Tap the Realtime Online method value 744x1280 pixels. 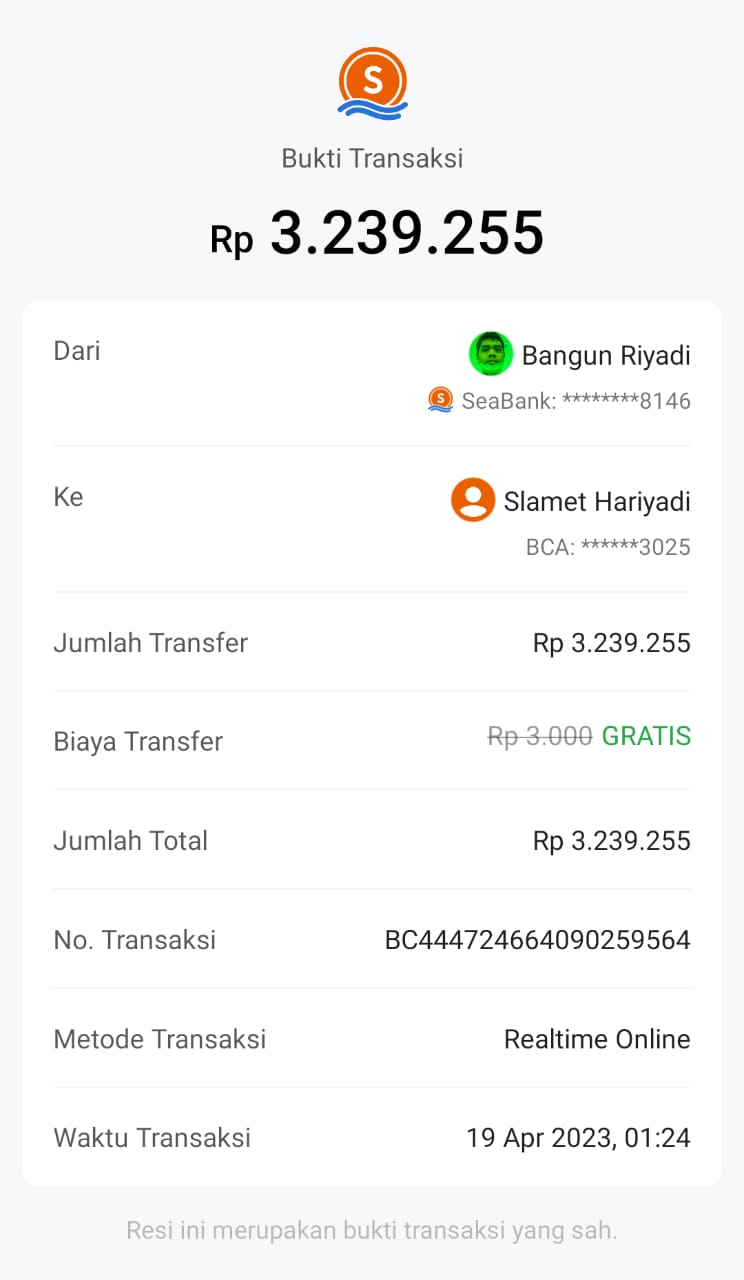pos(597,1039)
